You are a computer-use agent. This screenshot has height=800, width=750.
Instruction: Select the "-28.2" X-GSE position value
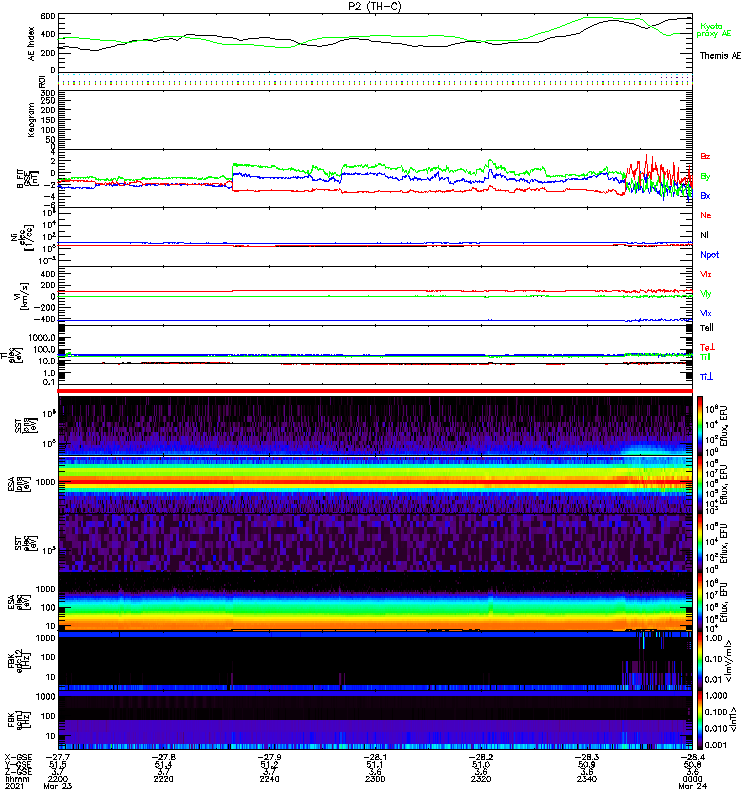(481, 757)
